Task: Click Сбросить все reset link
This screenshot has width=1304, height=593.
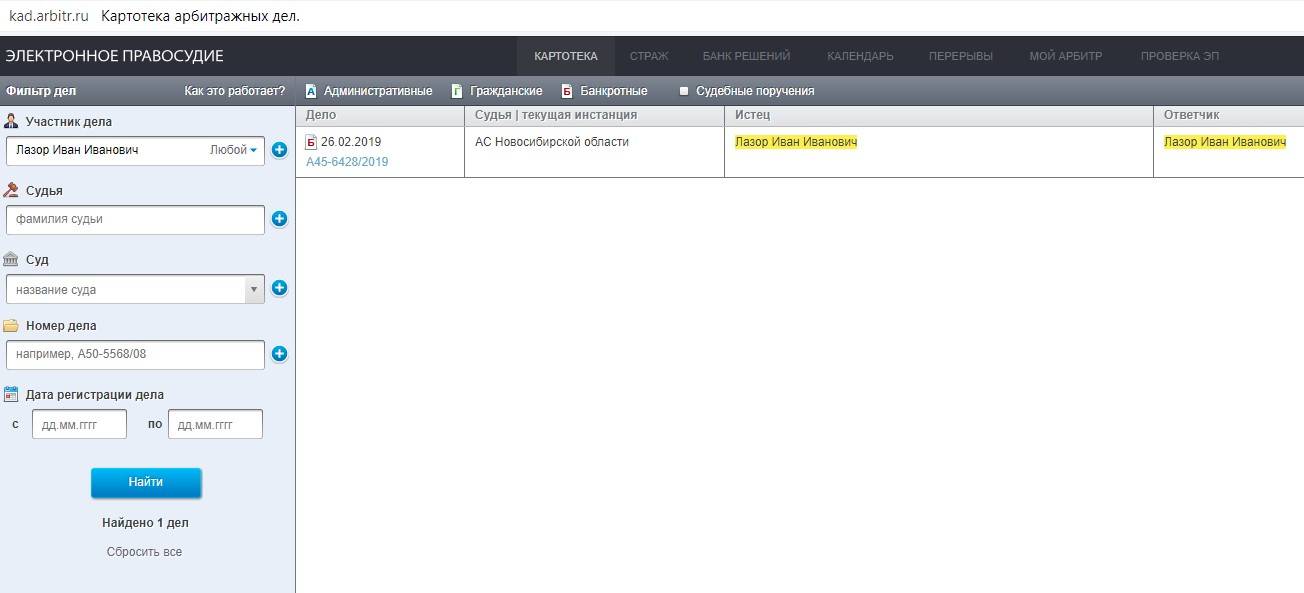Action: pyautogui.click(x=144, y=552)
